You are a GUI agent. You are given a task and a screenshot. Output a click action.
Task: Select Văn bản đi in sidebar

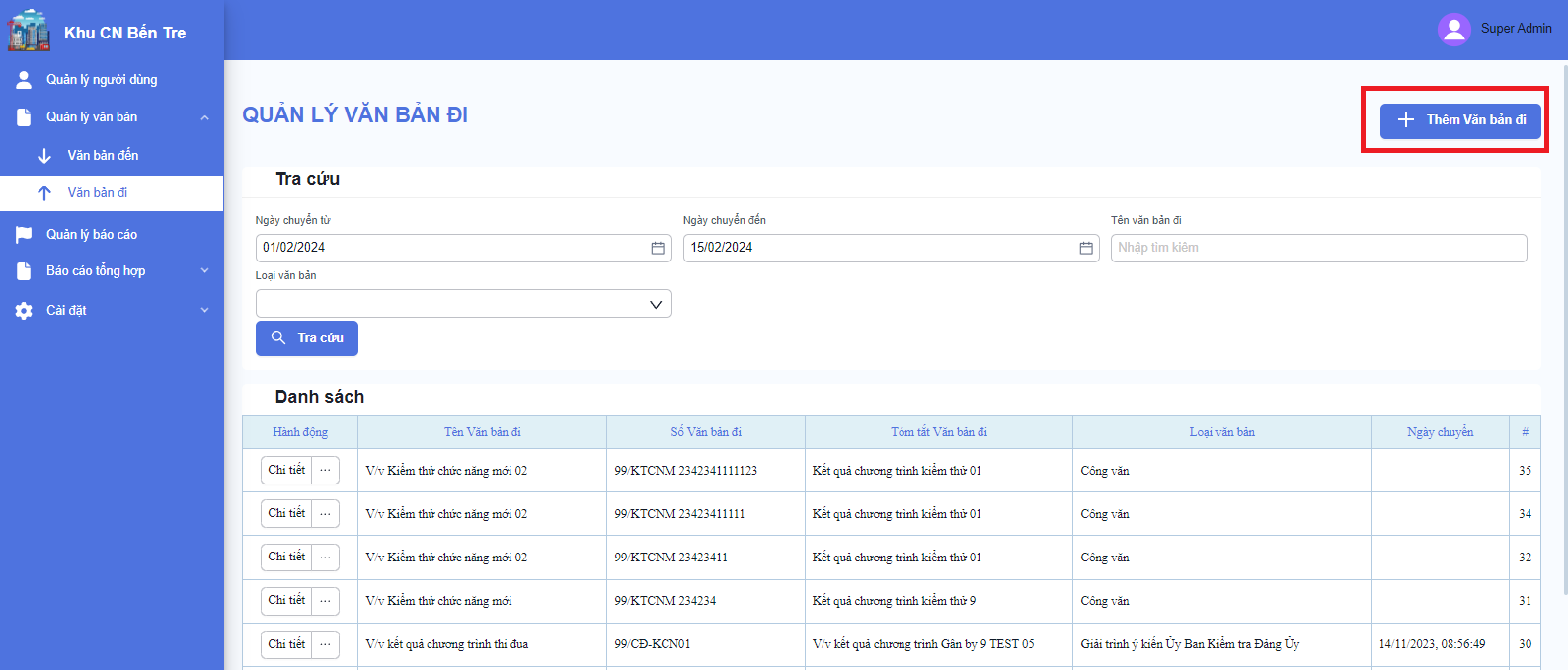(x=112, y=193)
